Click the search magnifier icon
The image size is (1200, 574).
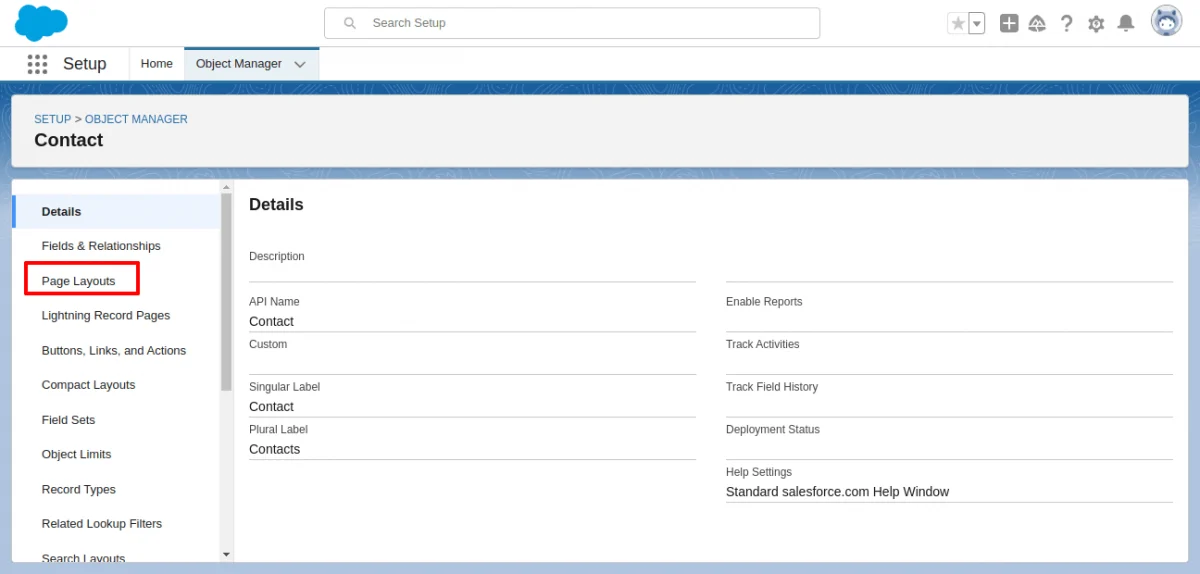[350, 23]
